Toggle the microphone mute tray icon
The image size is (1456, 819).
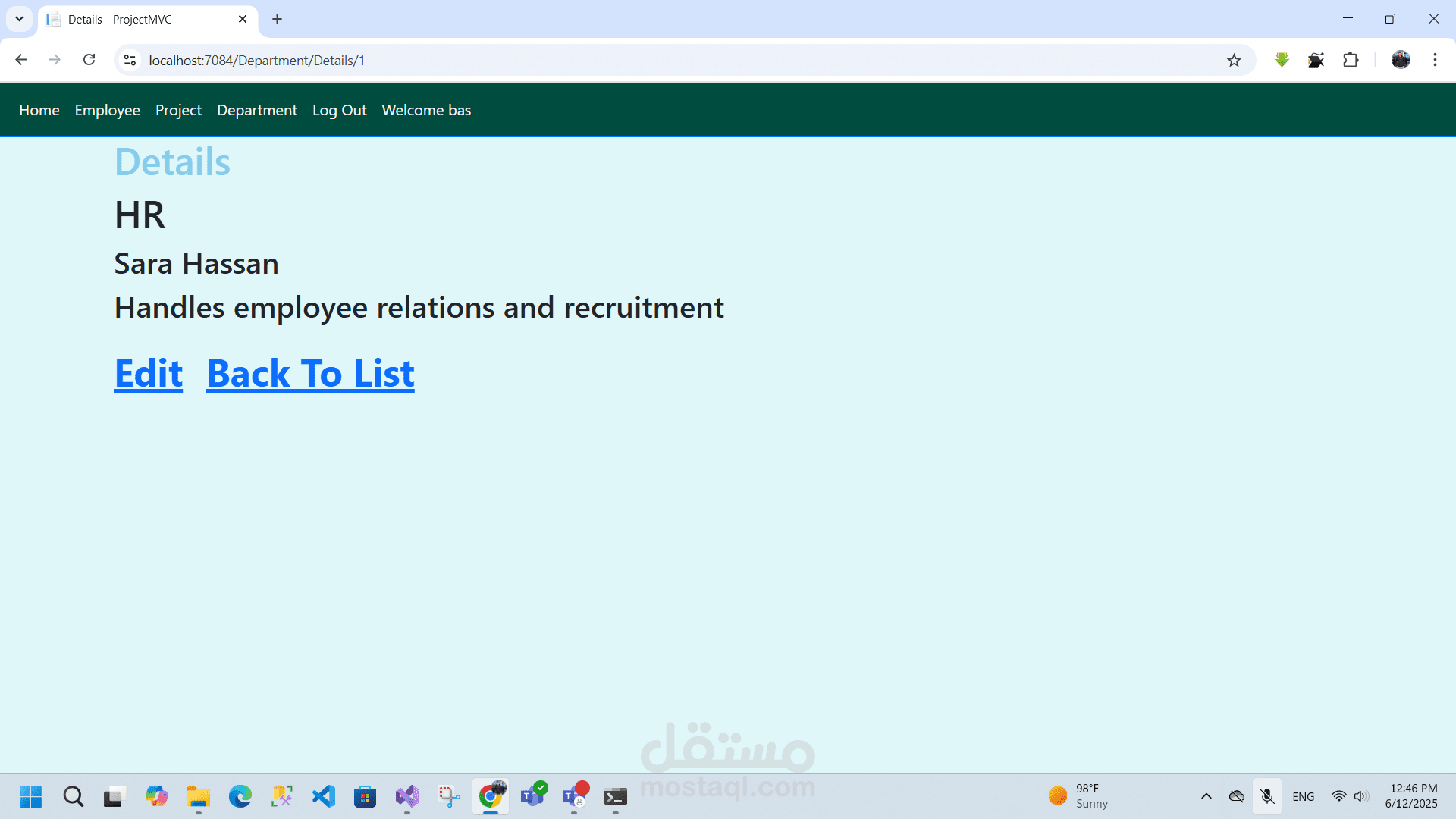tap(1267, 796)
